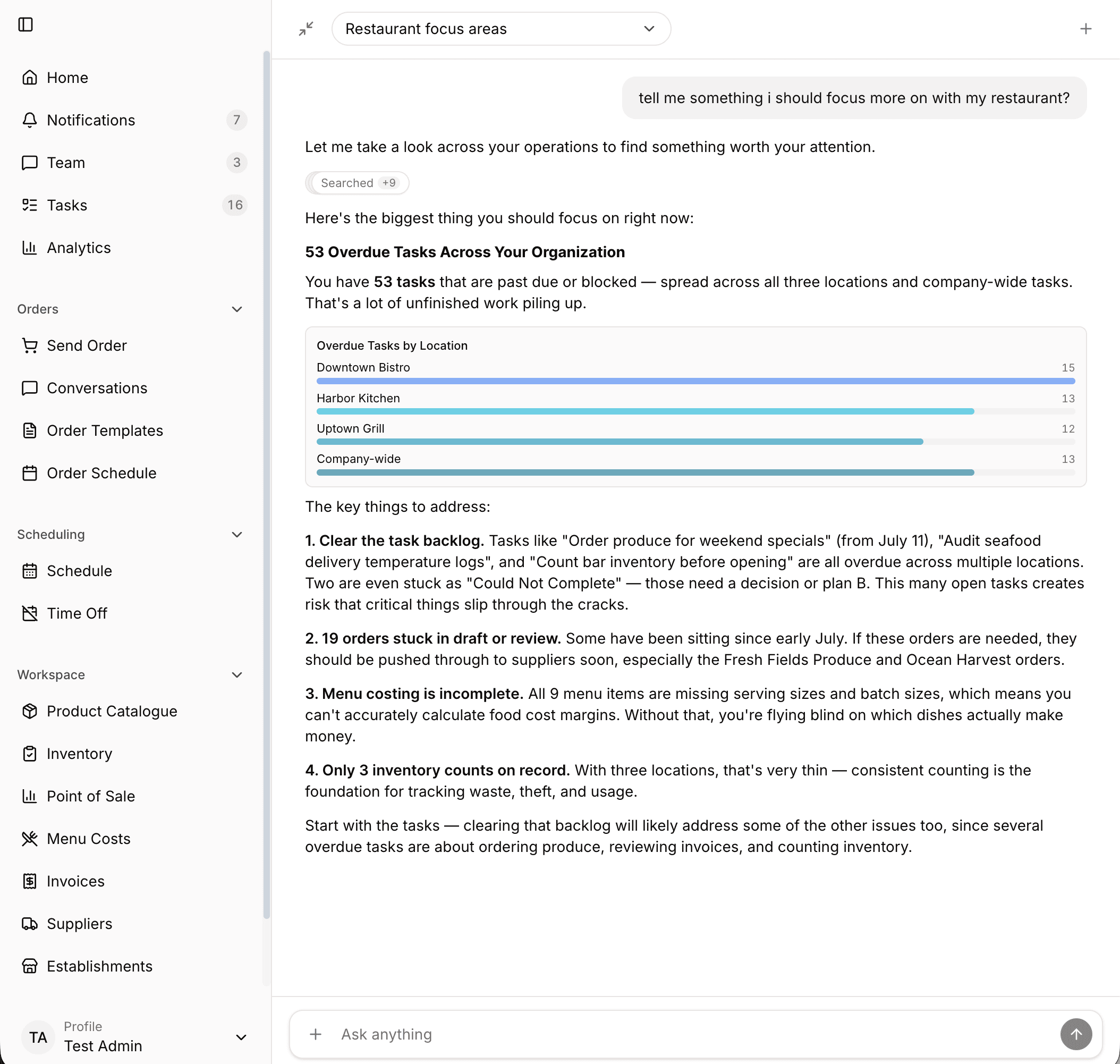Click the Order Templates document icon
The image size is (1120, 1064).
coord(30,430)
